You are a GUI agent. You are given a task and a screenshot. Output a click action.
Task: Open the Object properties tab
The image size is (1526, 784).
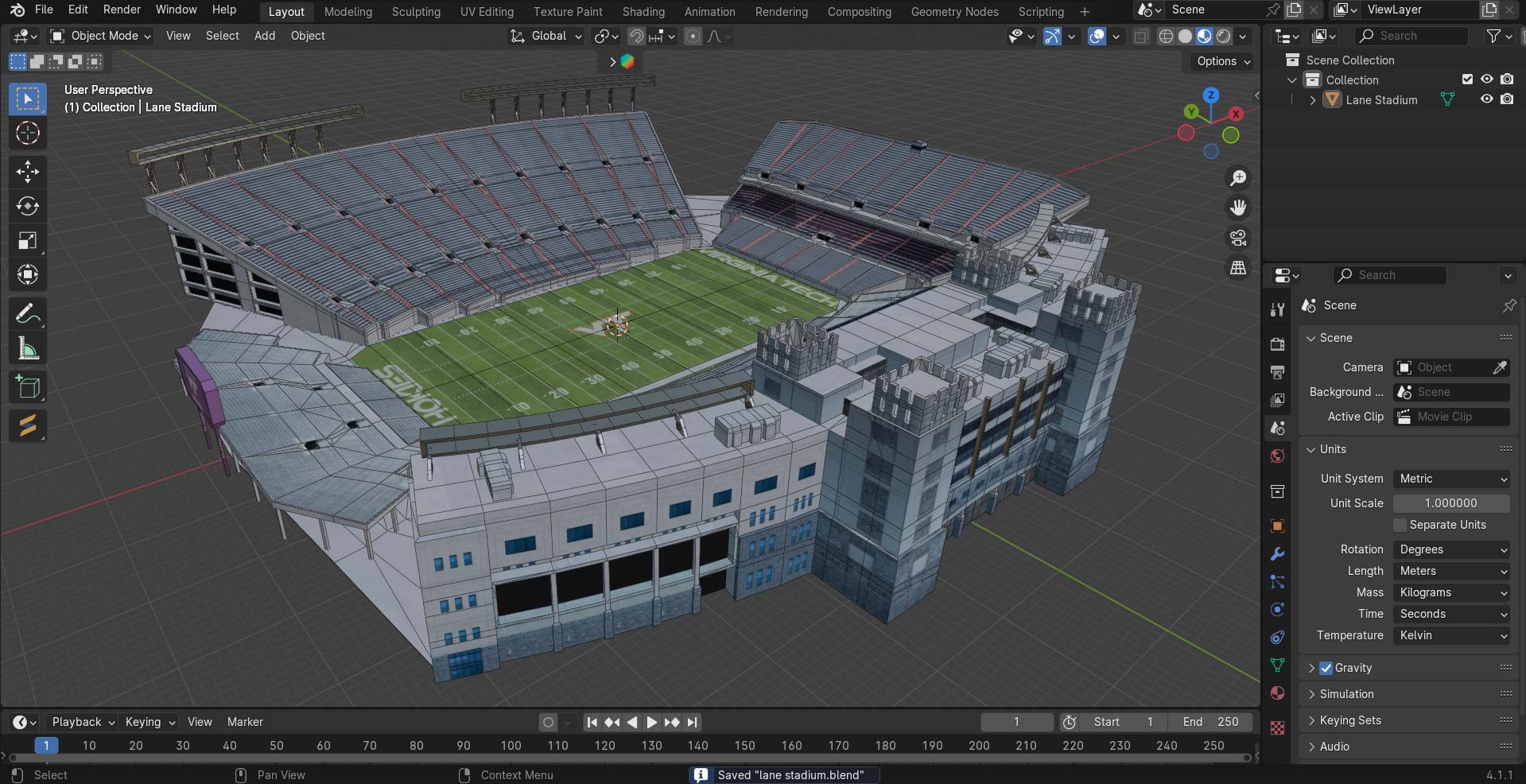[x=1277, y=526]
